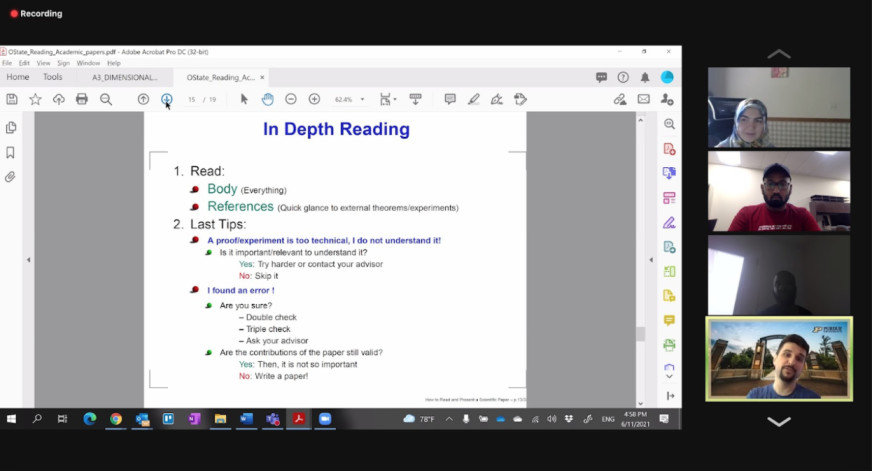Open Zoom from the Windows taskbar

pos(324,419)
